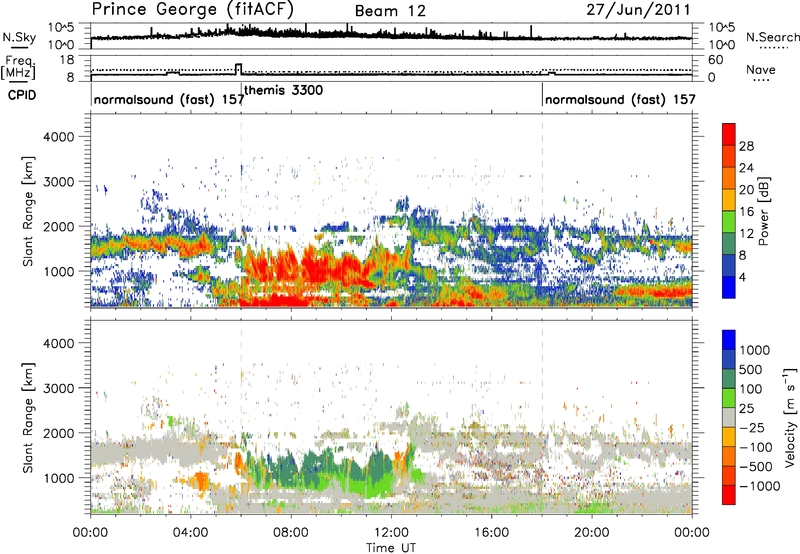Click the "CPID" row label

tap(22, 95)
